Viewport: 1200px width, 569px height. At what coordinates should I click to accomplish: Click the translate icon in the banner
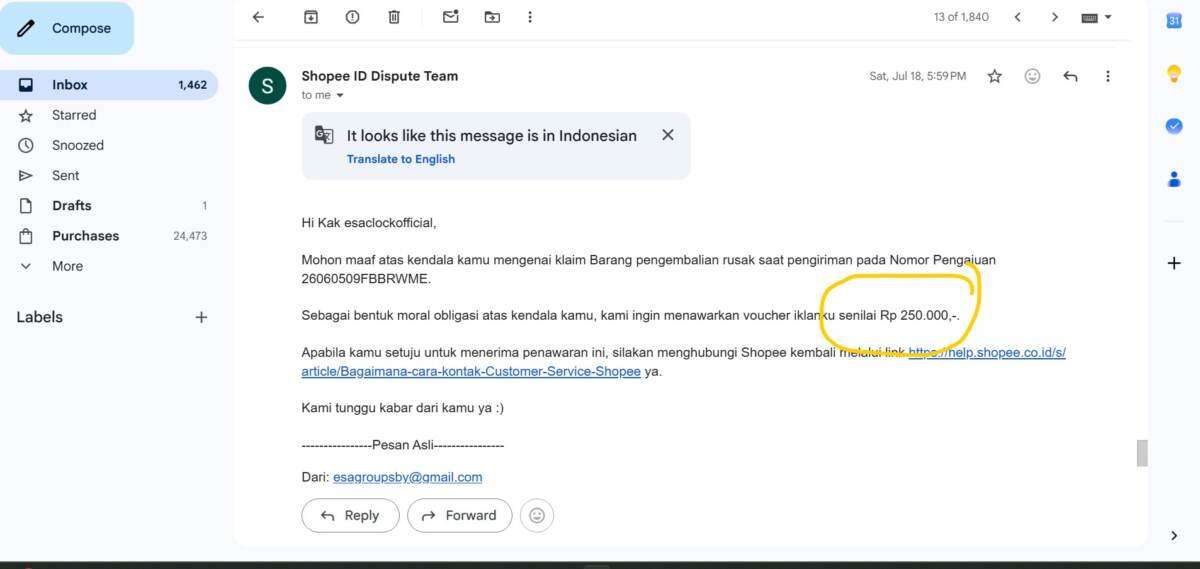coord(324,135)
